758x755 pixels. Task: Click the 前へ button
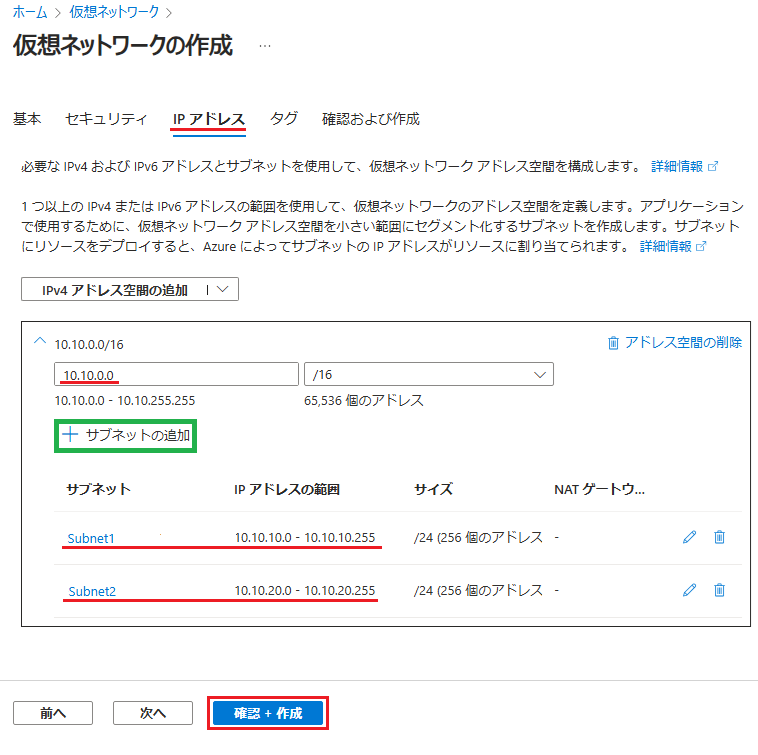coord(53,713)
